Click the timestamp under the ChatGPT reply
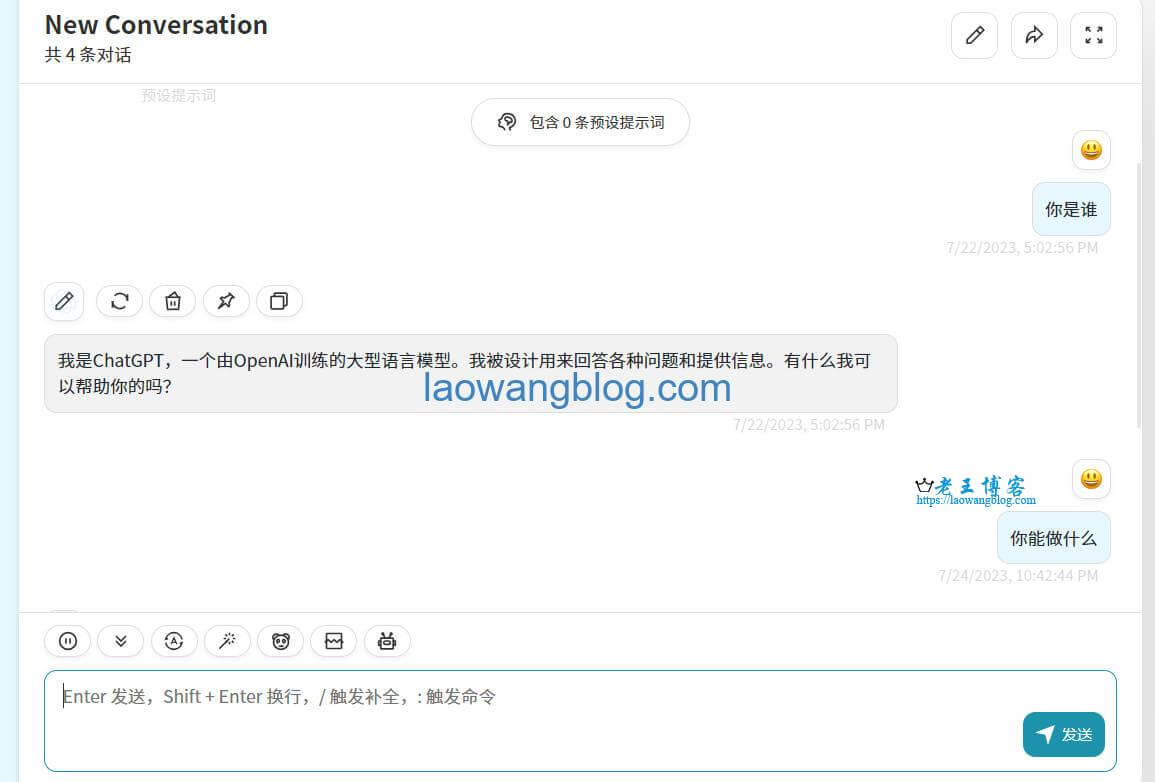The width and height of the screenshot is (1155, 782). pos(808,425)
